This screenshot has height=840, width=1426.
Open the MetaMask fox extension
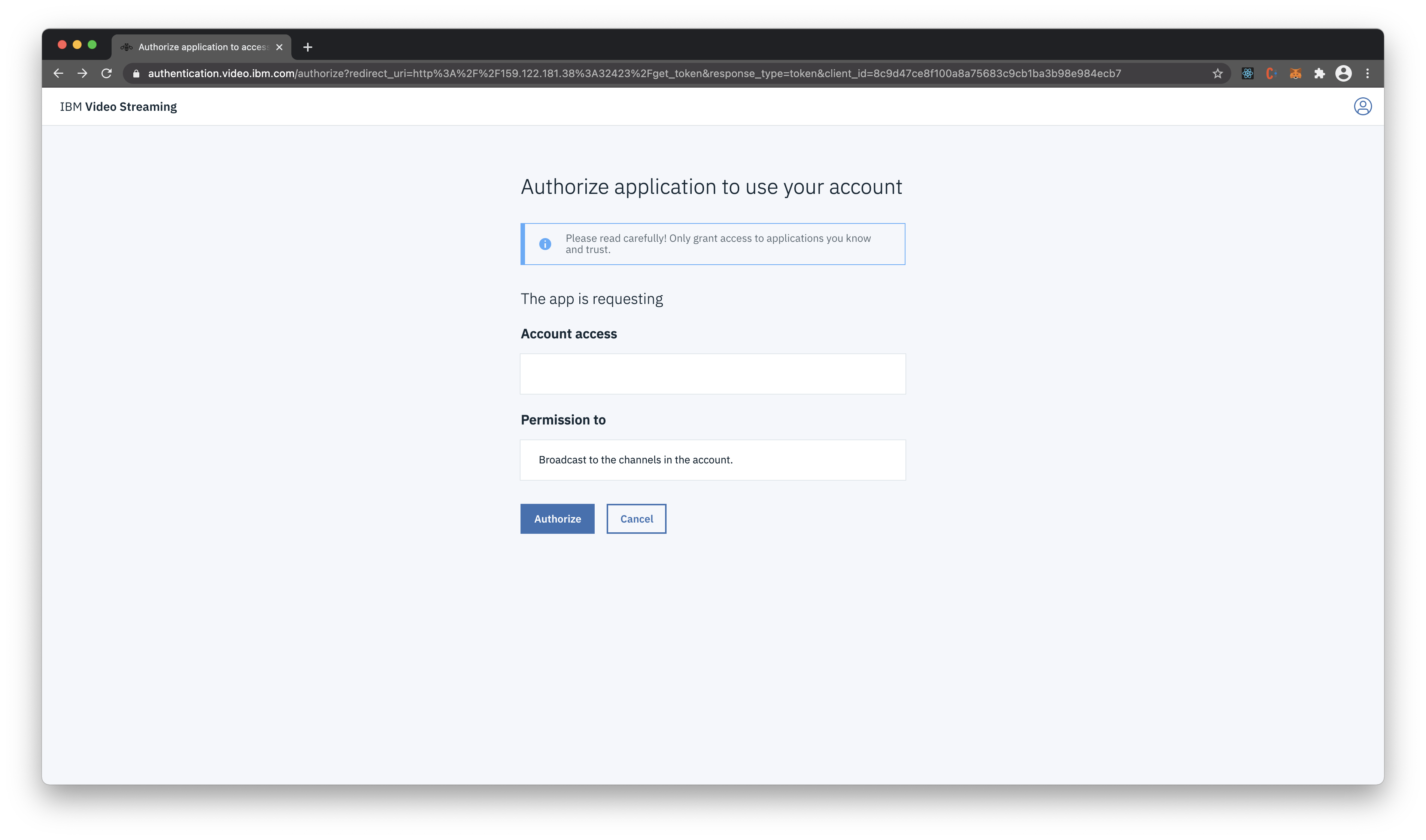[x=1295, y=74]
